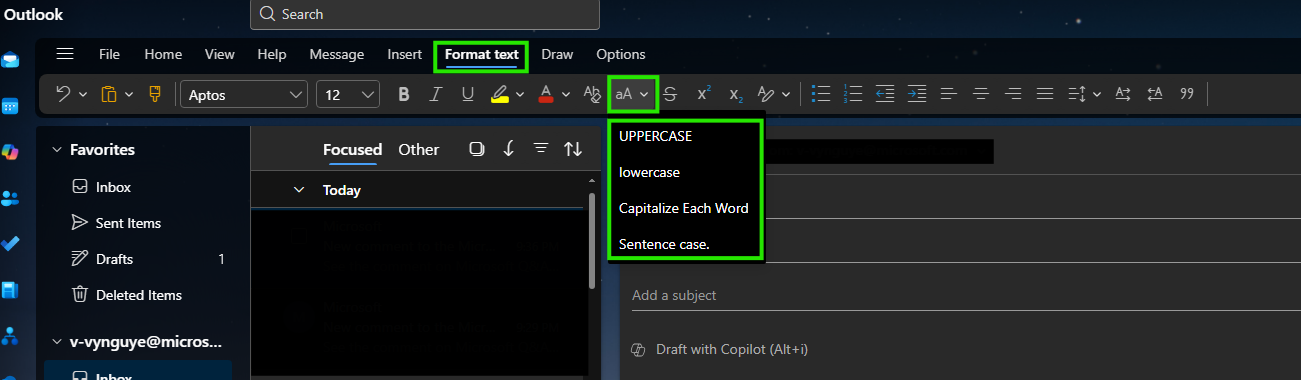Apply yellow text highlight color

[x=500, y=94]
